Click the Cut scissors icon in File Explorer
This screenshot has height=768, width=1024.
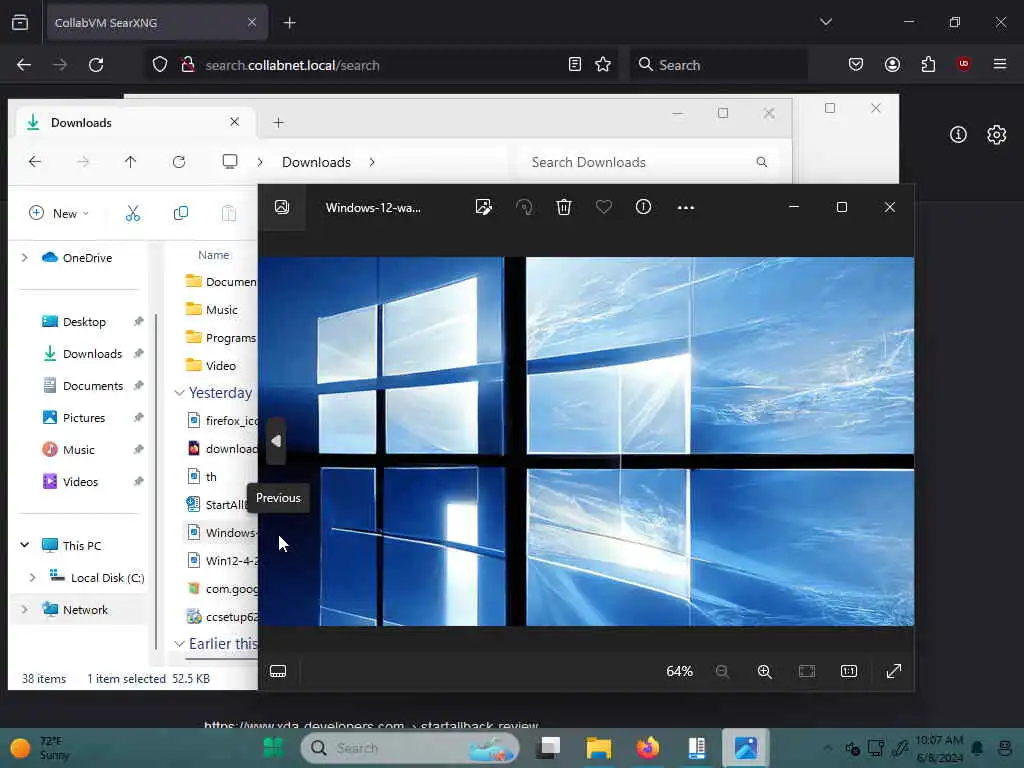tap(133, 214)
